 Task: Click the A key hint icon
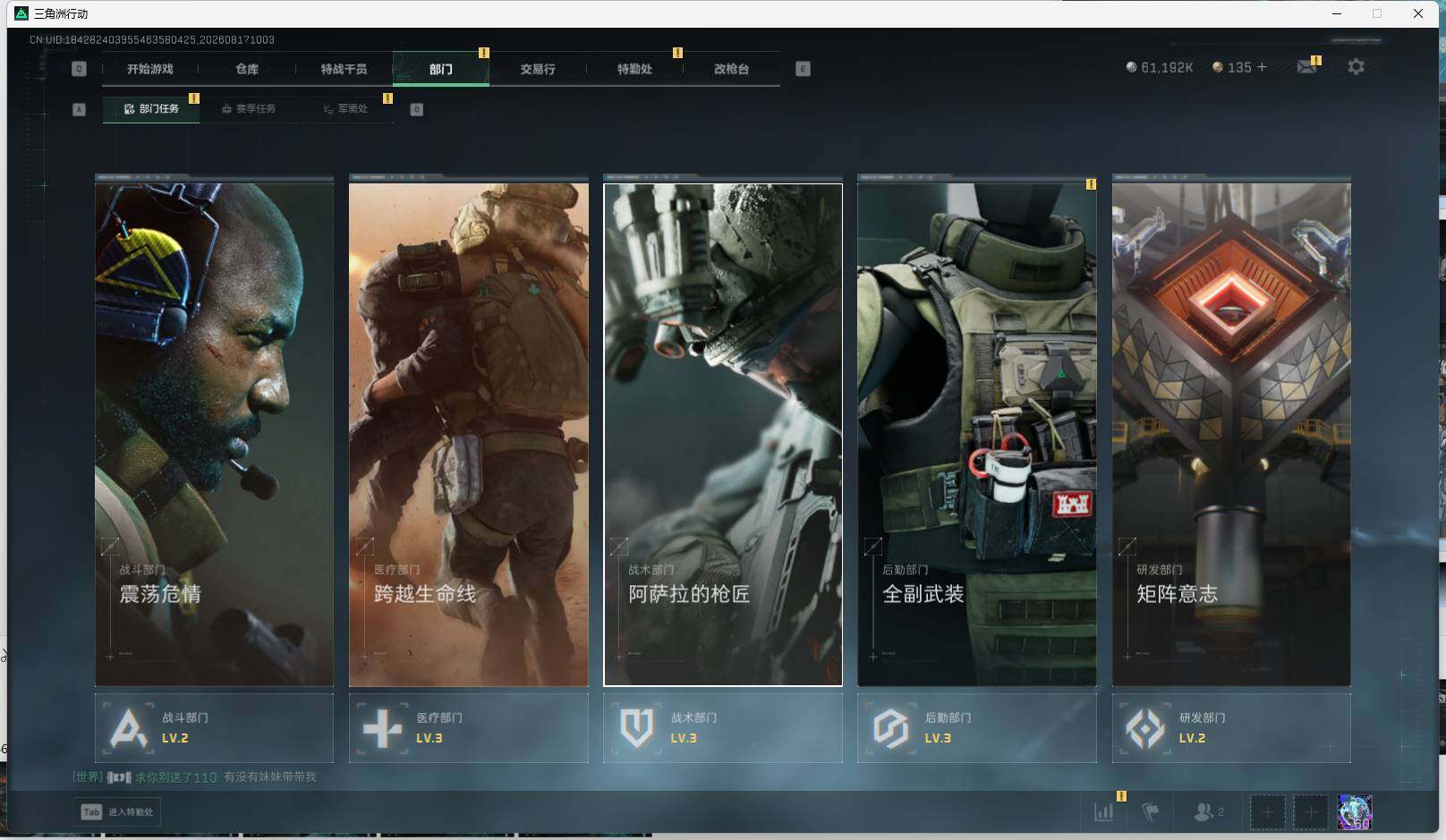(79, 109)
